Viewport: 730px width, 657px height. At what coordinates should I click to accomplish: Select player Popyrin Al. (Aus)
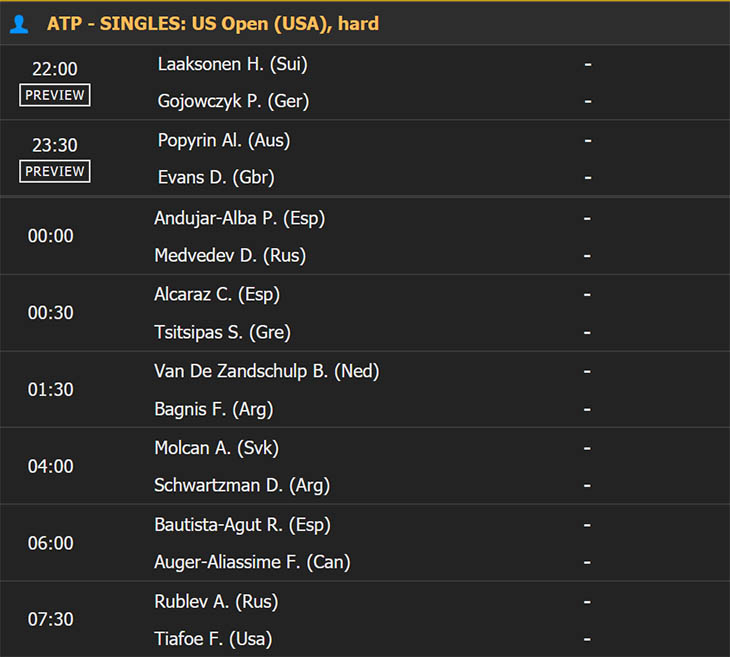pyautogui.click(x=224, y=140)
